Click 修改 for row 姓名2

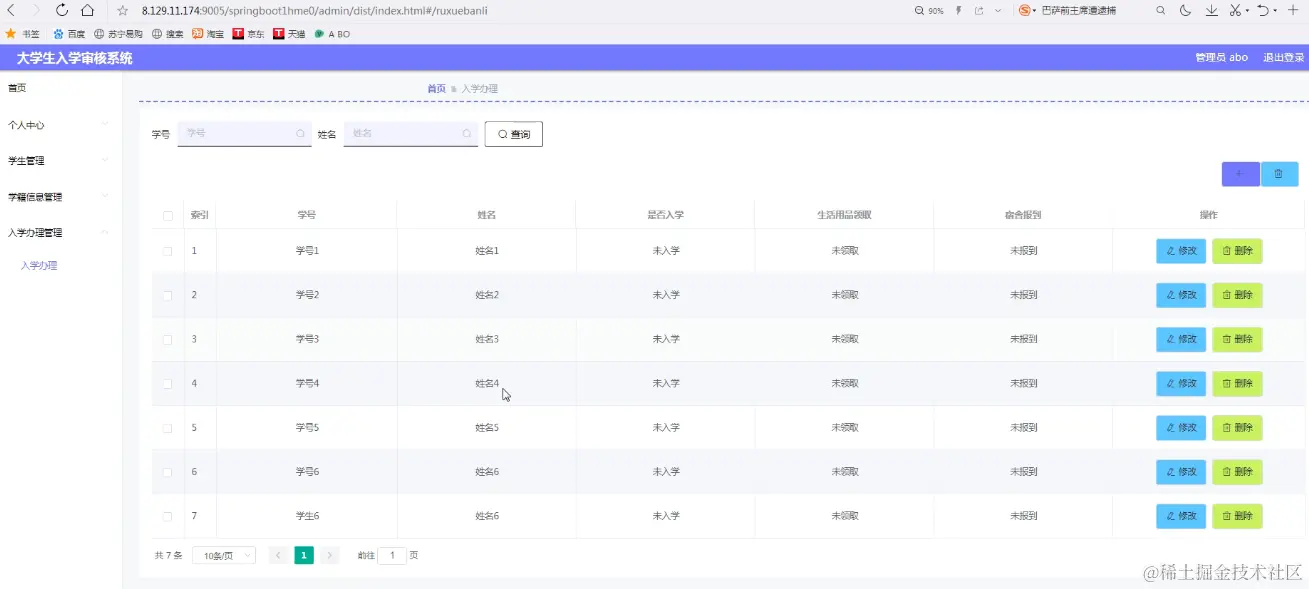pyautogui.click(x=1181, y=295)
